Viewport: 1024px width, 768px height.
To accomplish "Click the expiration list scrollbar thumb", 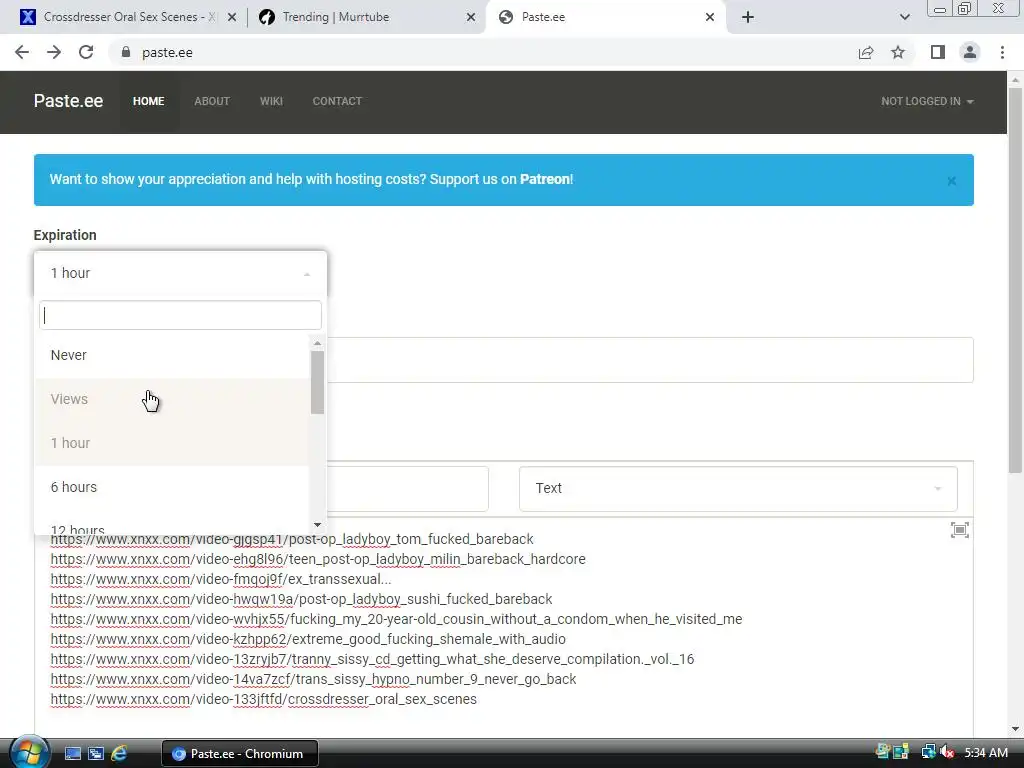I will [x=317, y=382].
